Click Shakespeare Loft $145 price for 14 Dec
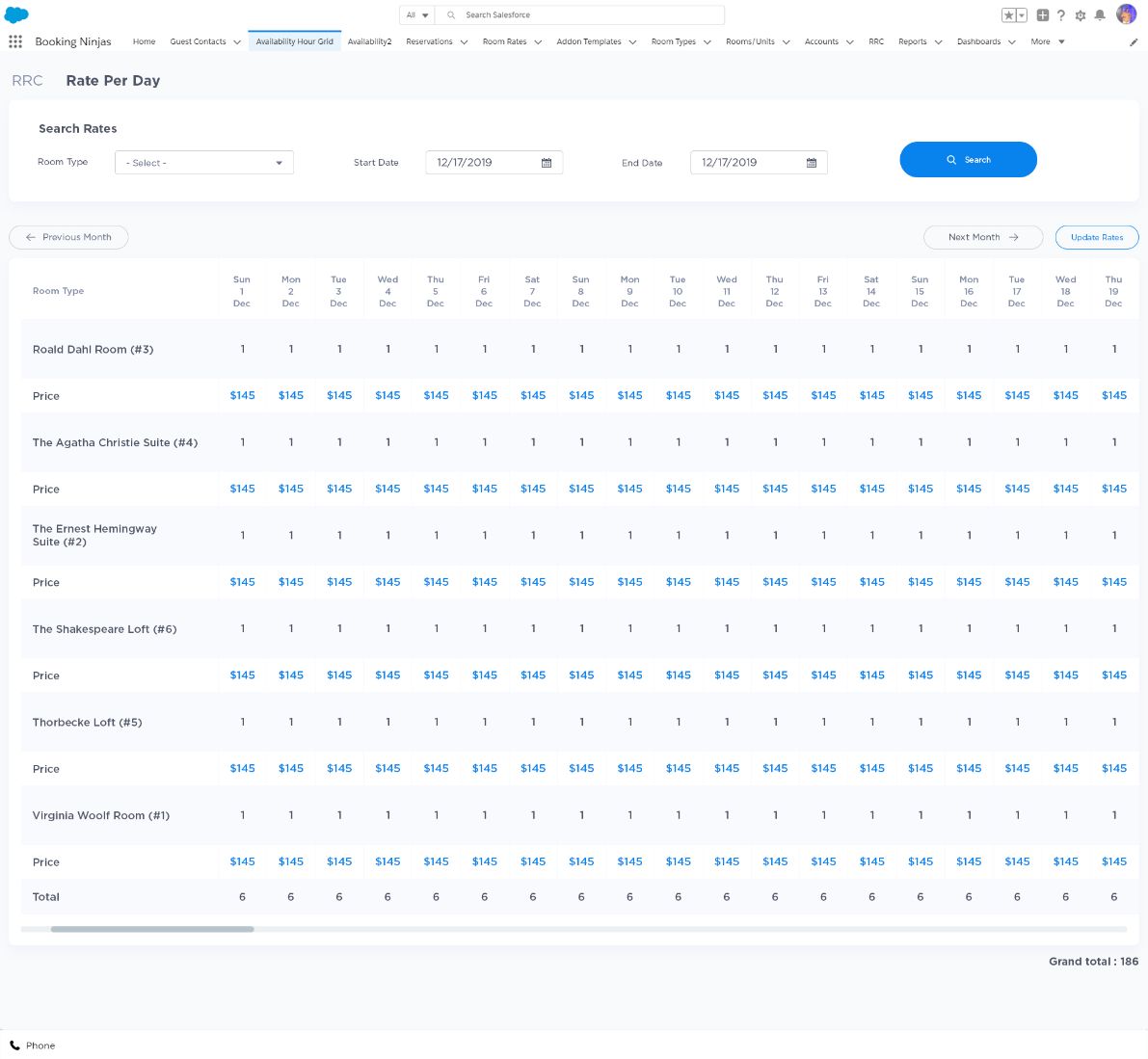The width and height of the screenshot is (1148, 1059). coord(872,675)
